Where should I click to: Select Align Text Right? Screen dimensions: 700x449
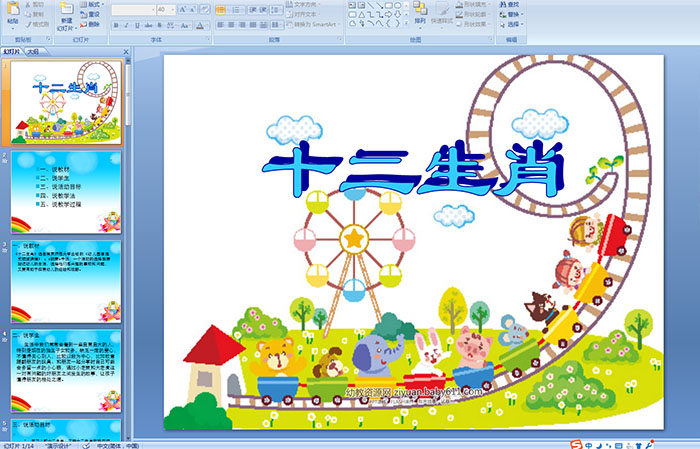(x=242, y=25)
